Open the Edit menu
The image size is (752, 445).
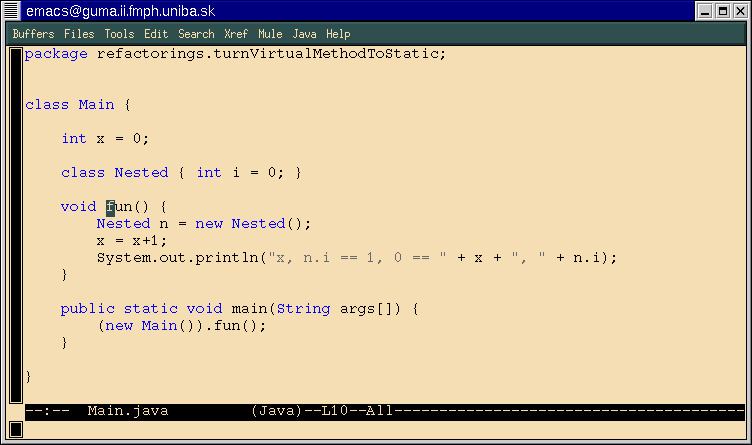coord(156,34)
